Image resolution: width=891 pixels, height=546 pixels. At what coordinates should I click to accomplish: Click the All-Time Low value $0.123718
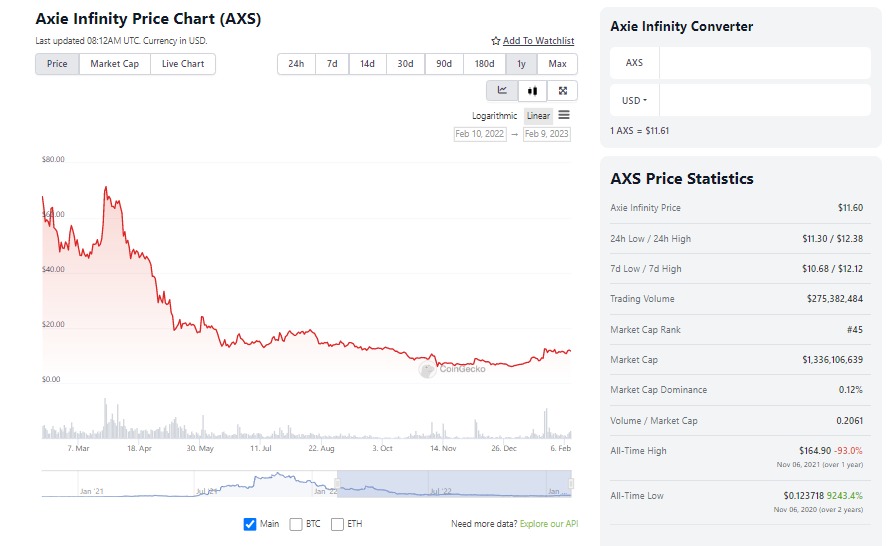pos(803,495)
